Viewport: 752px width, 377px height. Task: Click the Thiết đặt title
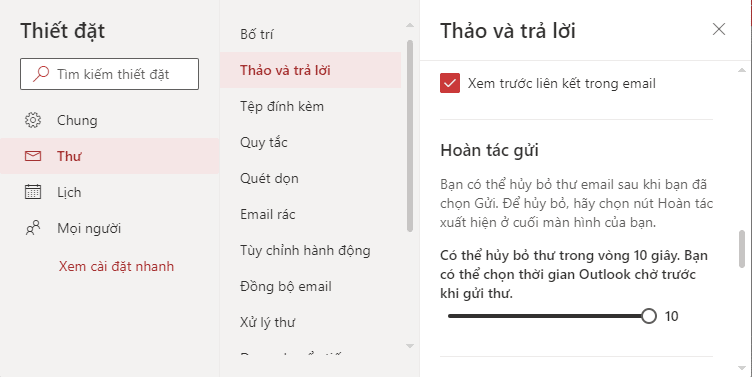tap(62, 31)
